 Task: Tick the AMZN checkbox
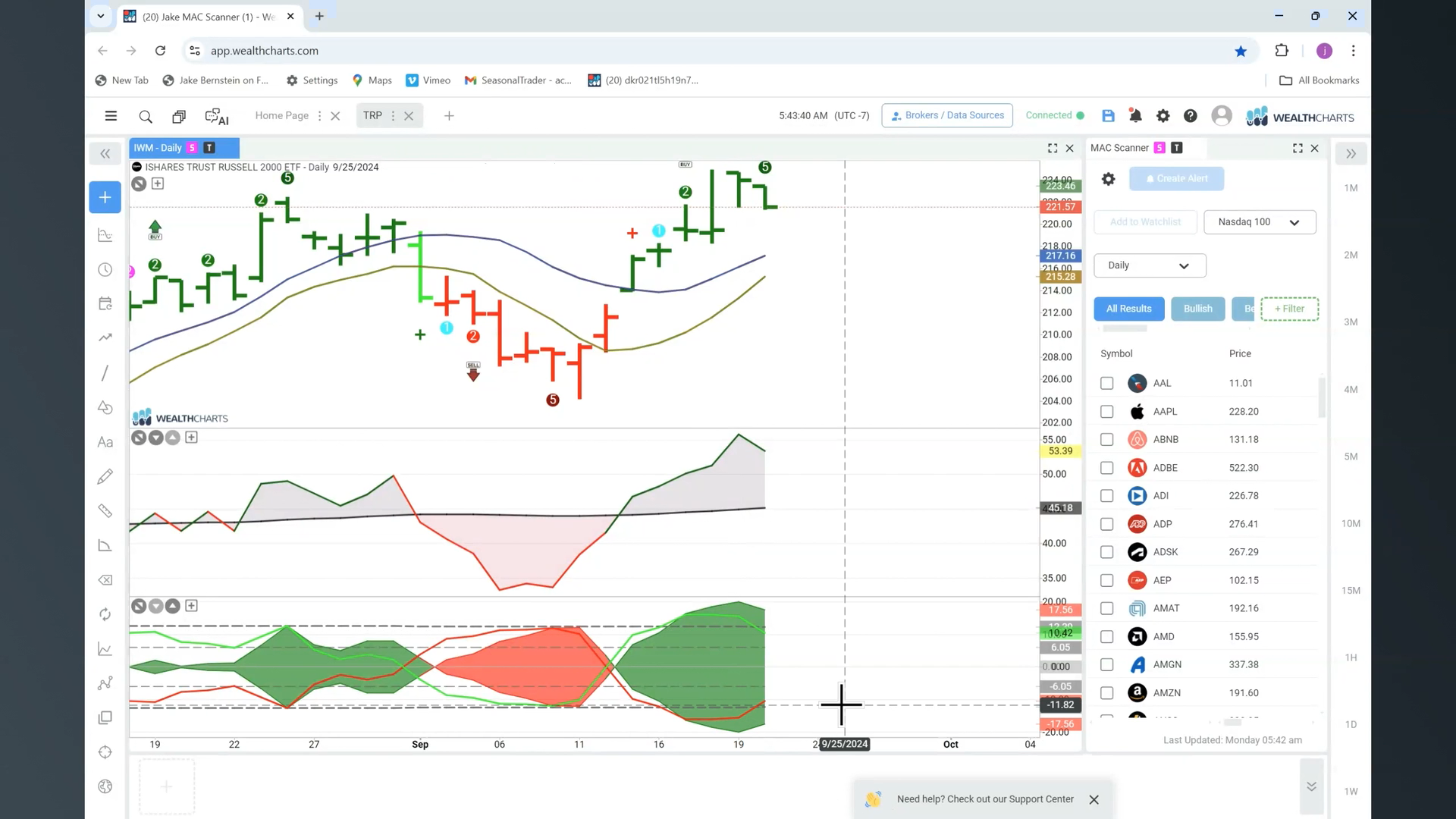click(1106, 693)
